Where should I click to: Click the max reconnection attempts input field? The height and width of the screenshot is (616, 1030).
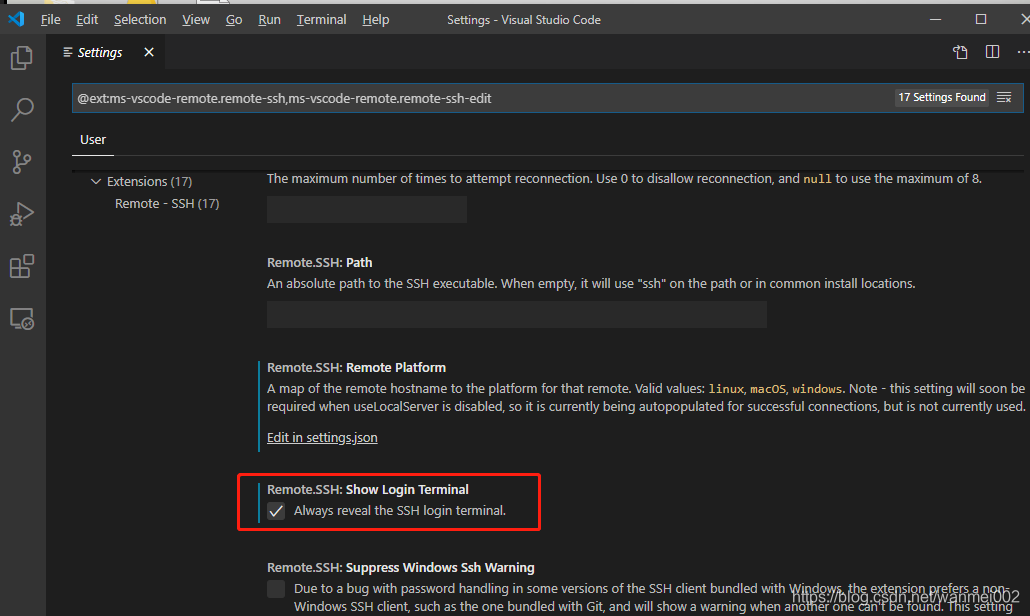click(367, 209)
